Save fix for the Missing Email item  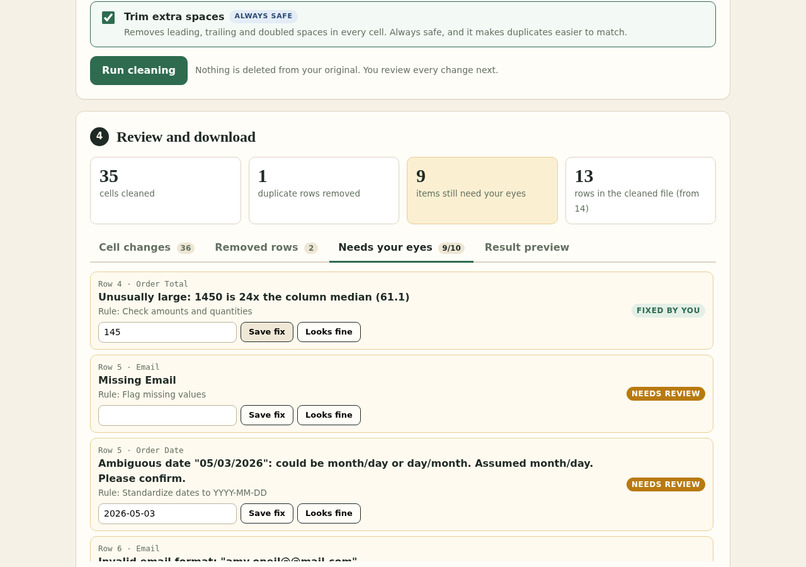(x=267, y=415)
